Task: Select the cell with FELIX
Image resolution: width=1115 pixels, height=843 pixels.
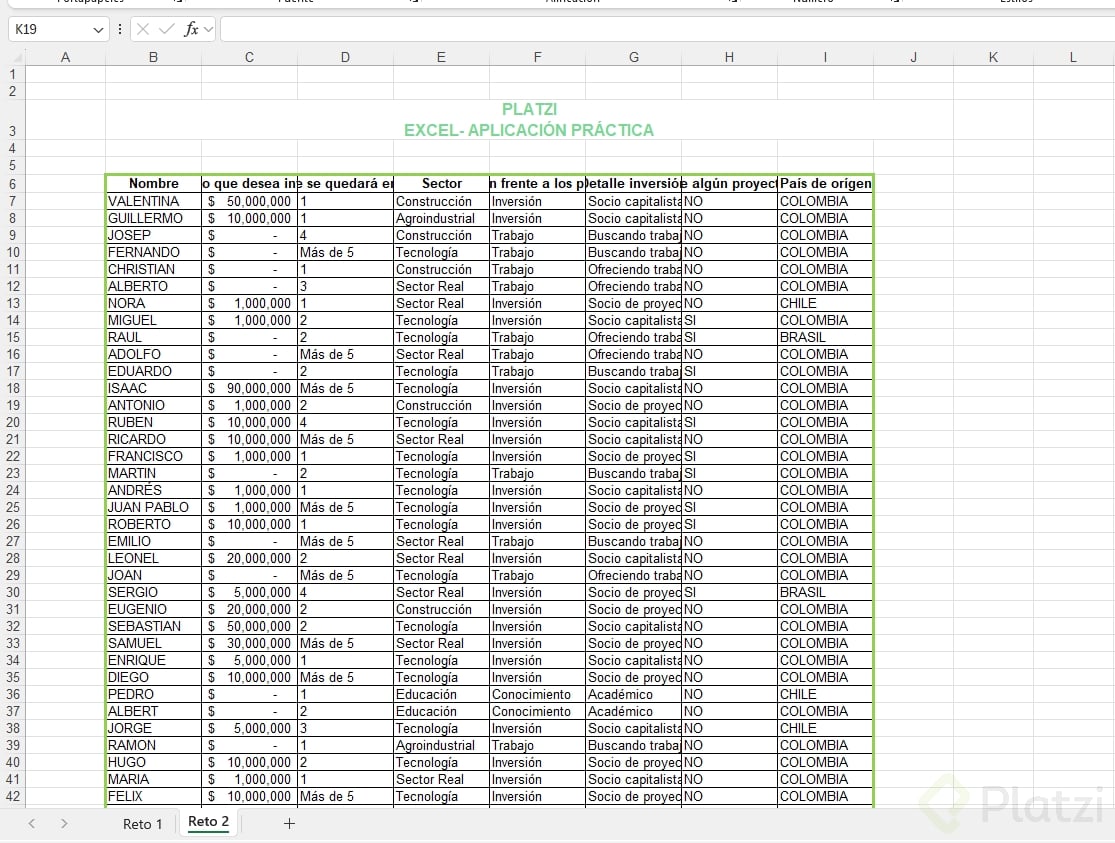Action: point(154,797)
